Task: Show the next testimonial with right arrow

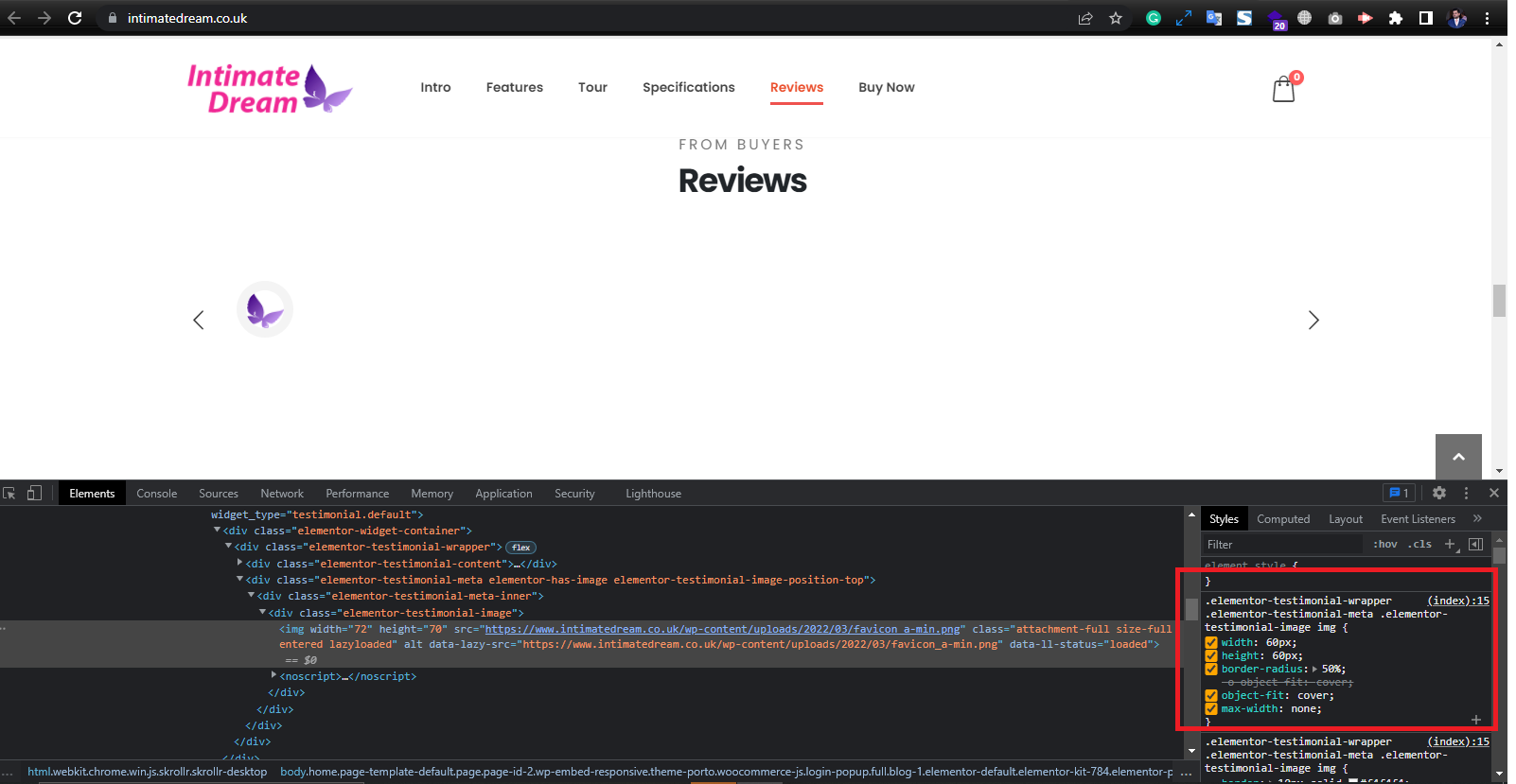Action: pyautogui.click(x=1313, y=320)
